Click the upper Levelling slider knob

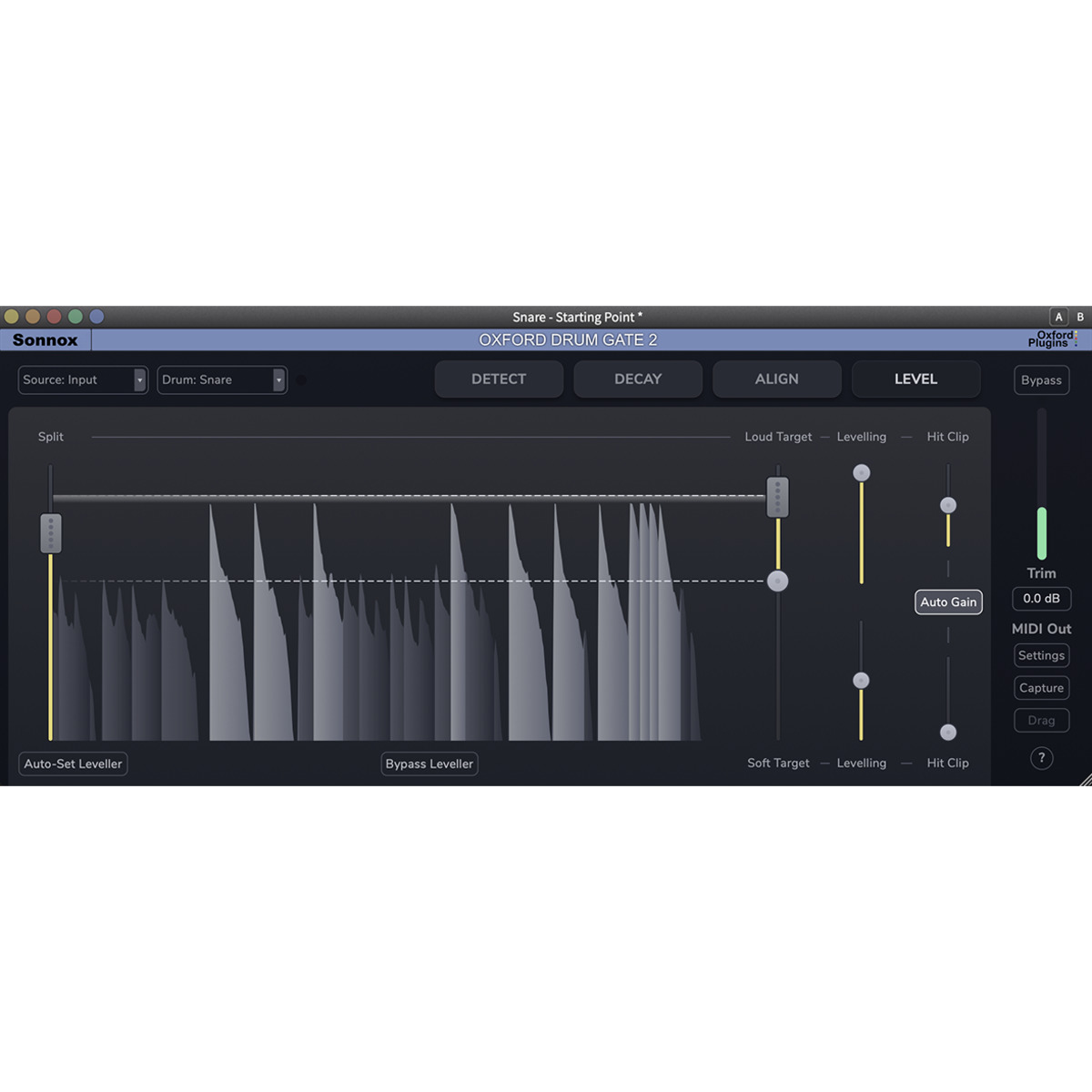click(861, 473)
